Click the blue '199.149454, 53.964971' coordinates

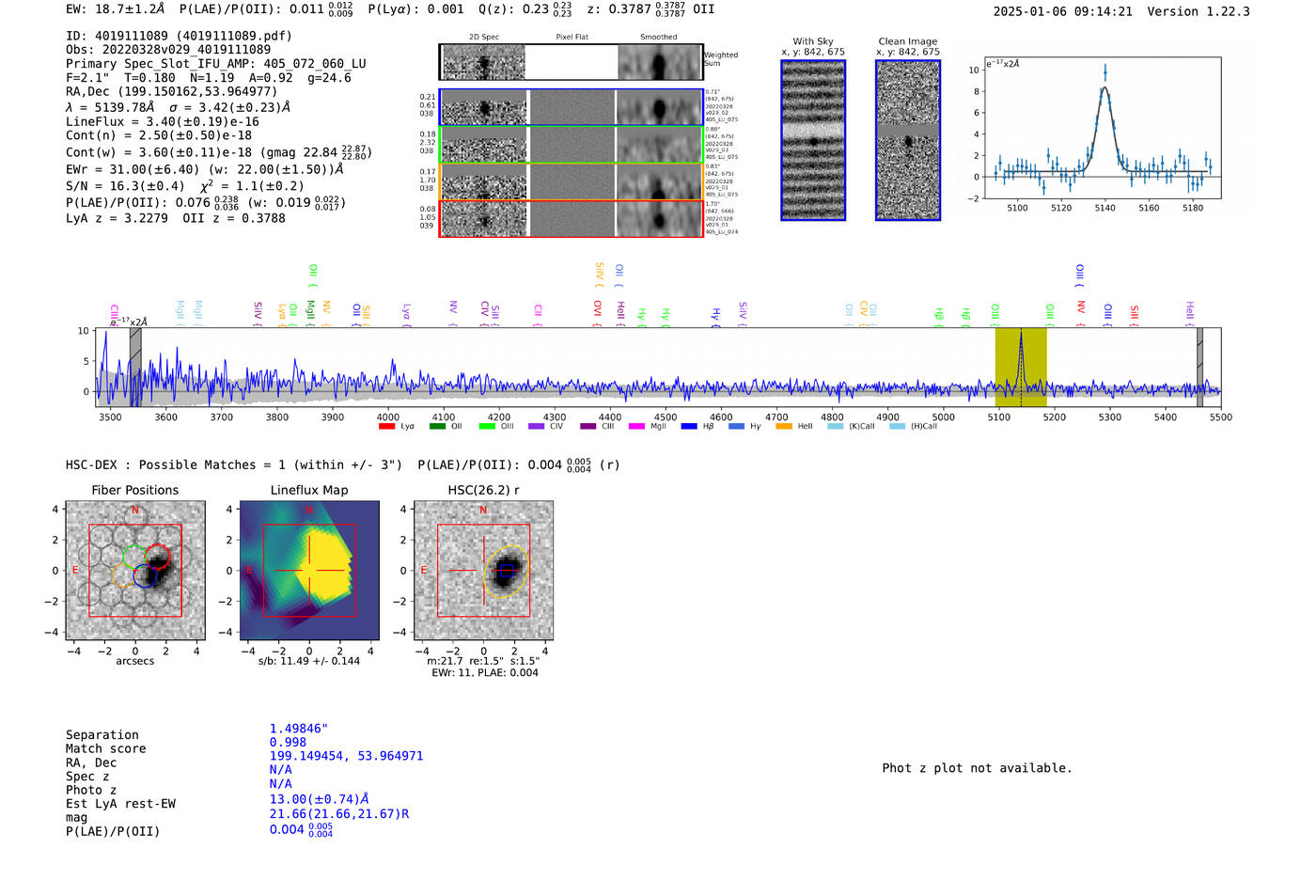tap(346, 756)
